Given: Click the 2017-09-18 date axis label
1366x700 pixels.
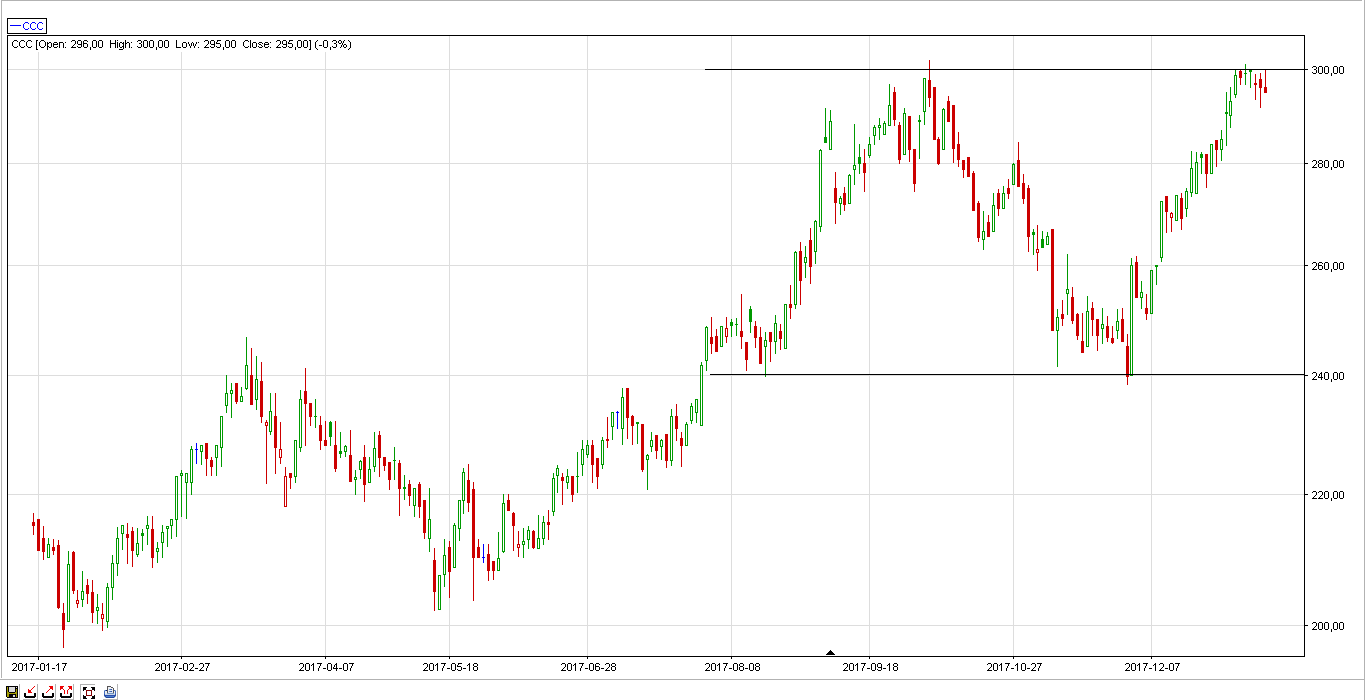Looking at the screenshot, I should [870, 666].
